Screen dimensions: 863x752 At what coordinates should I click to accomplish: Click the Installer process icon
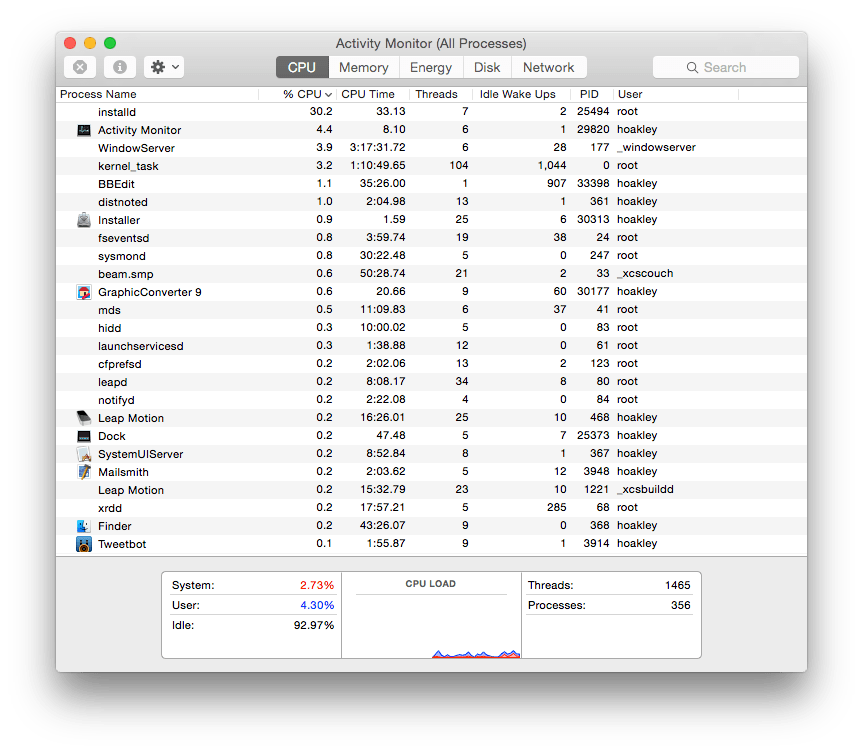82,219
